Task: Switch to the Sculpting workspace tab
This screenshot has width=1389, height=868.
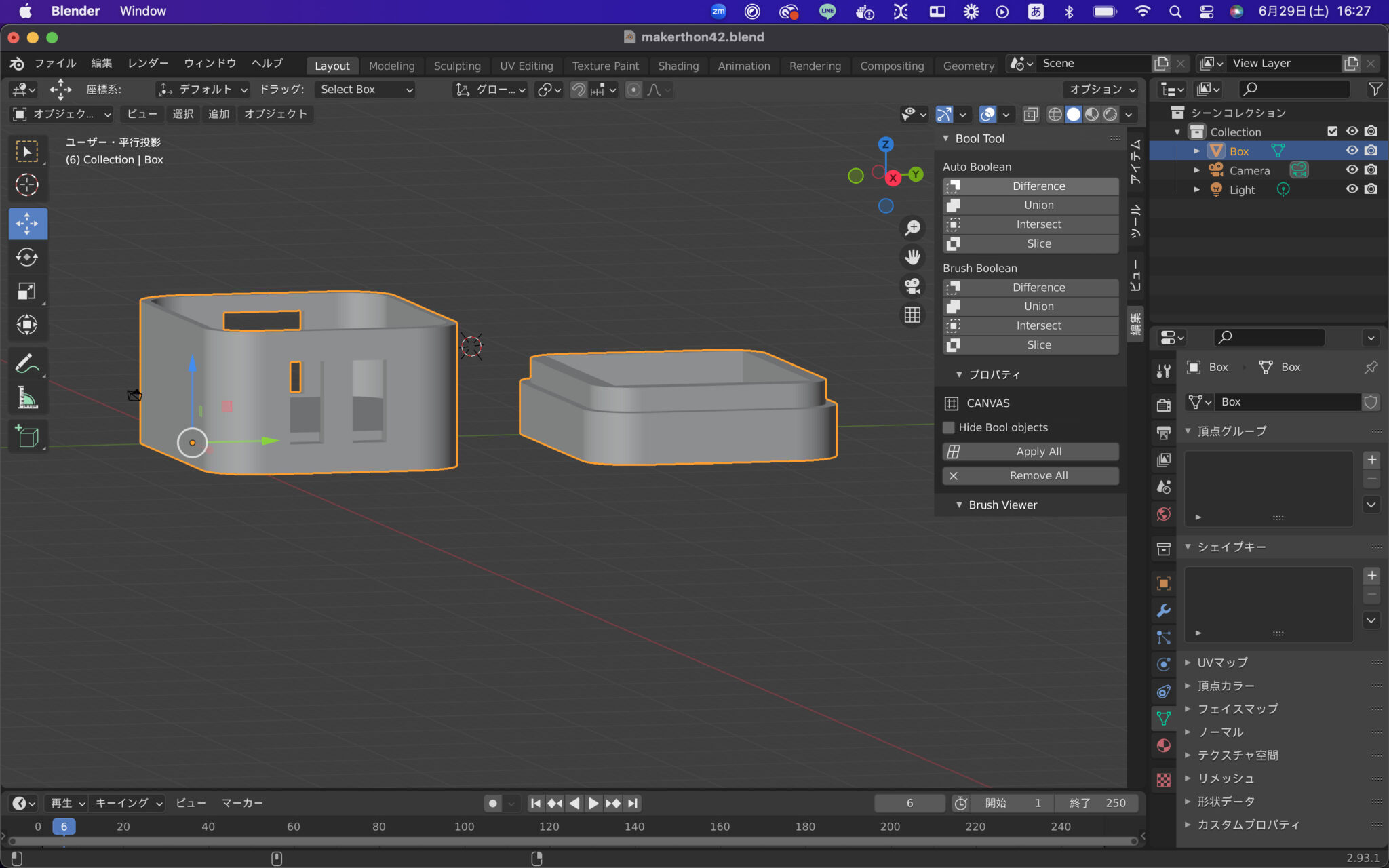Action: pos(457,65)
